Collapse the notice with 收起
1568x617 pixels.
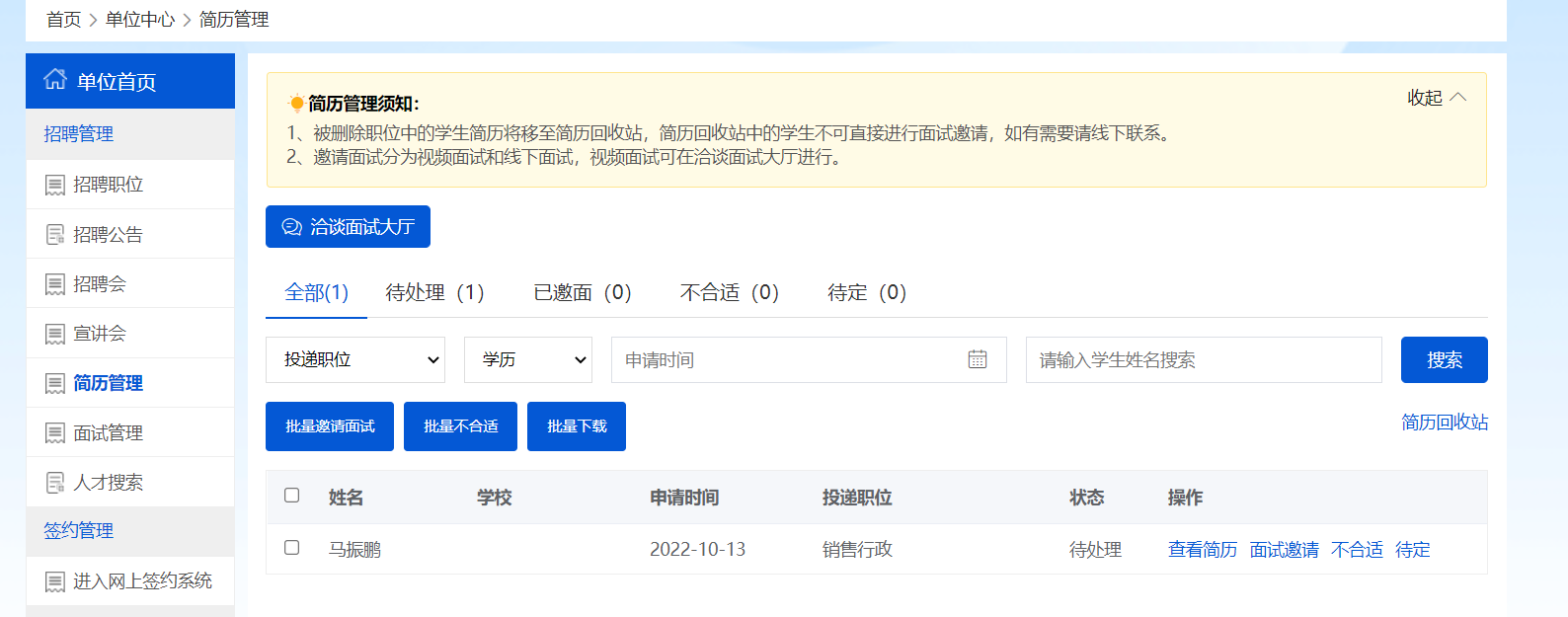(1436, 98)
